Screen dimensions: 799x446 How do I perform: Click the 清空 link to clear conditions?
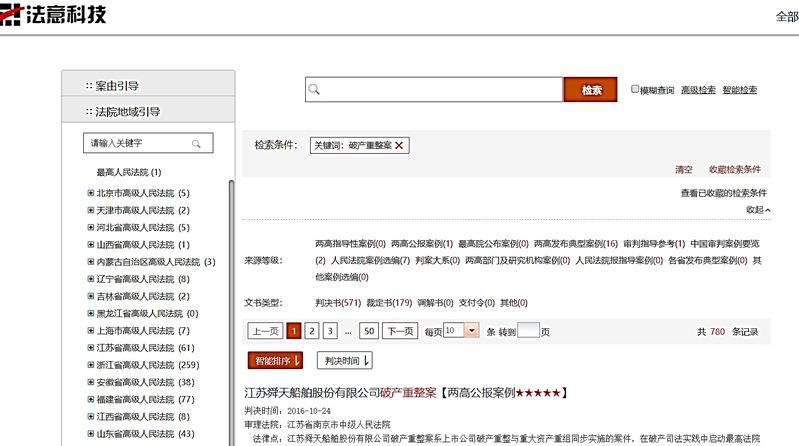684,170
